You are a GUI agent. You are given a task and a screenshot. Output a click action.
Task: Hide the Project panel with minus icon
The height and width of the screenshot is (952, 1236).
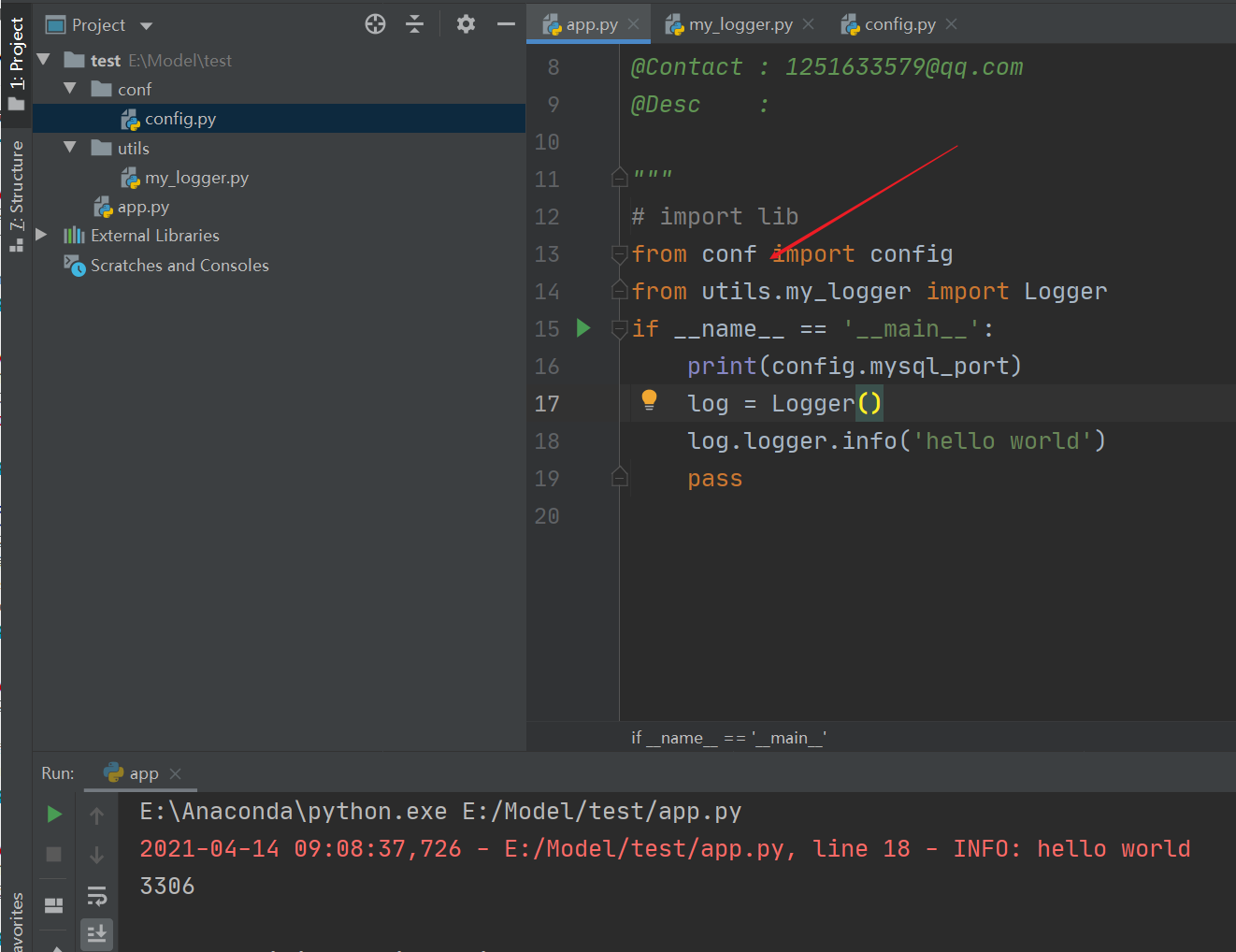click(506, 24)
